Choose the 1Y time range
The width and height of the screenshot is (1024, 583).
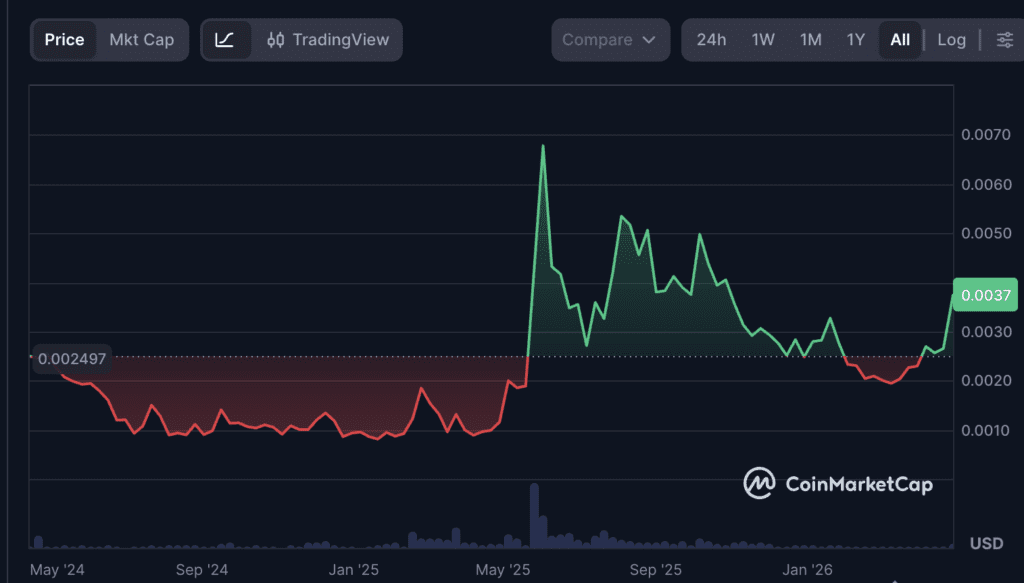(856, 40)
